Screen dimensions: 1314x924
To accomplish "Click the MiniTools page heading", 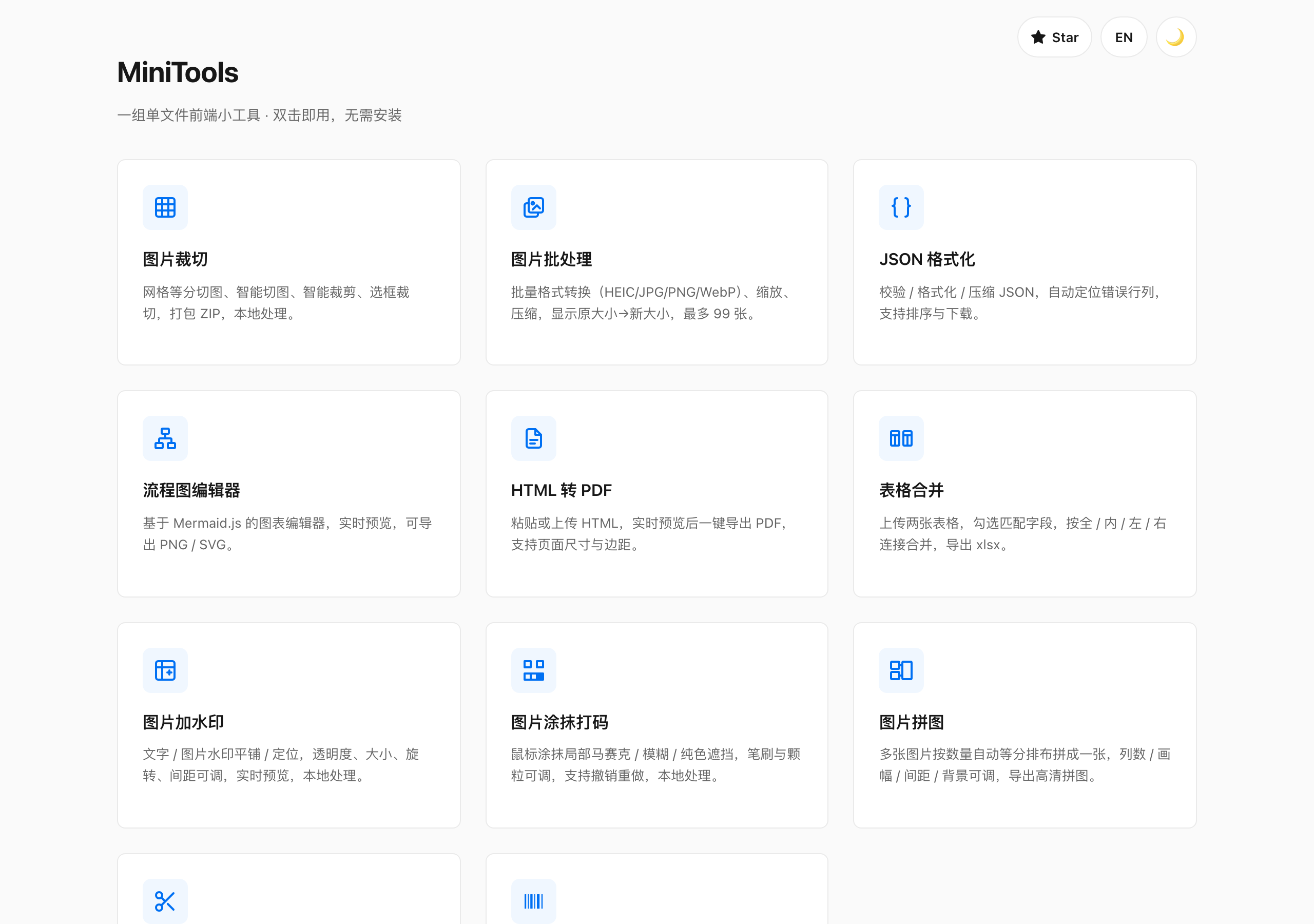I will [178, 72].
